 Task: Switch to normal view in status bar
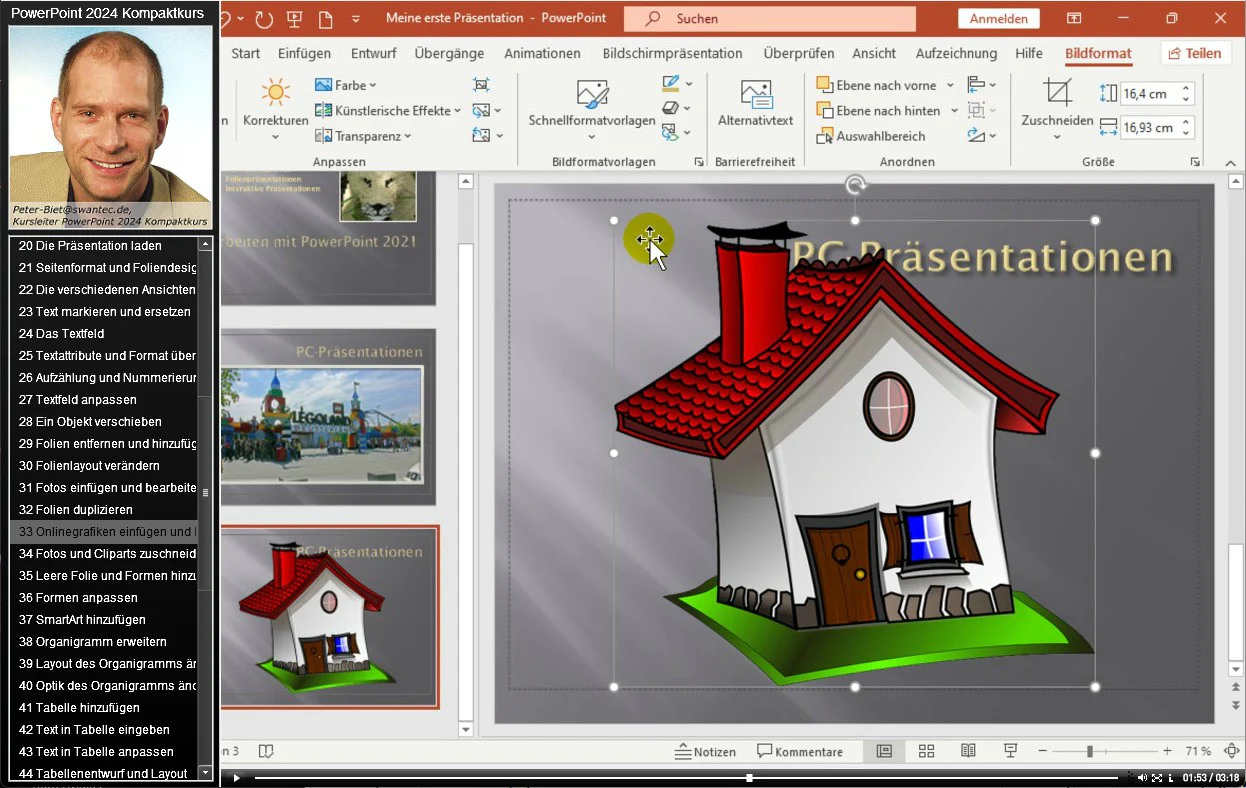click(884, 751)
